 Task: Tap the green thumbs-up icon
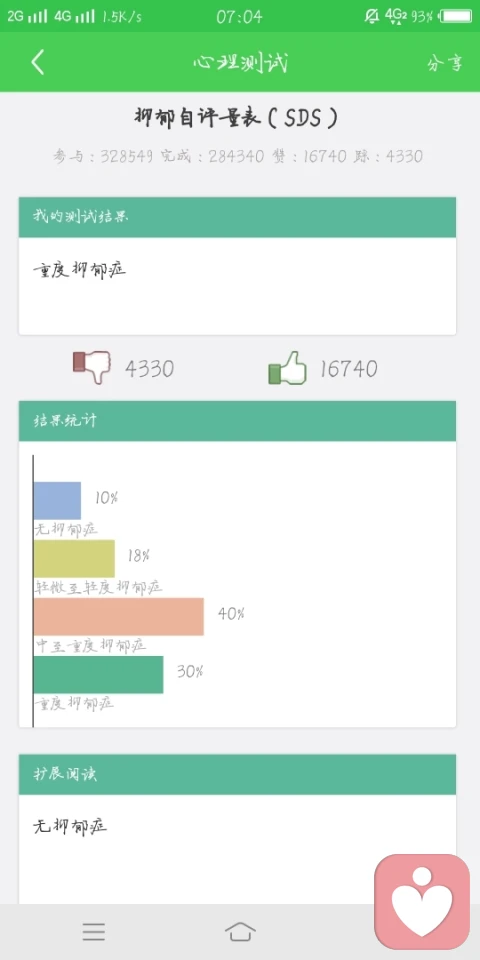pos(287,368)
